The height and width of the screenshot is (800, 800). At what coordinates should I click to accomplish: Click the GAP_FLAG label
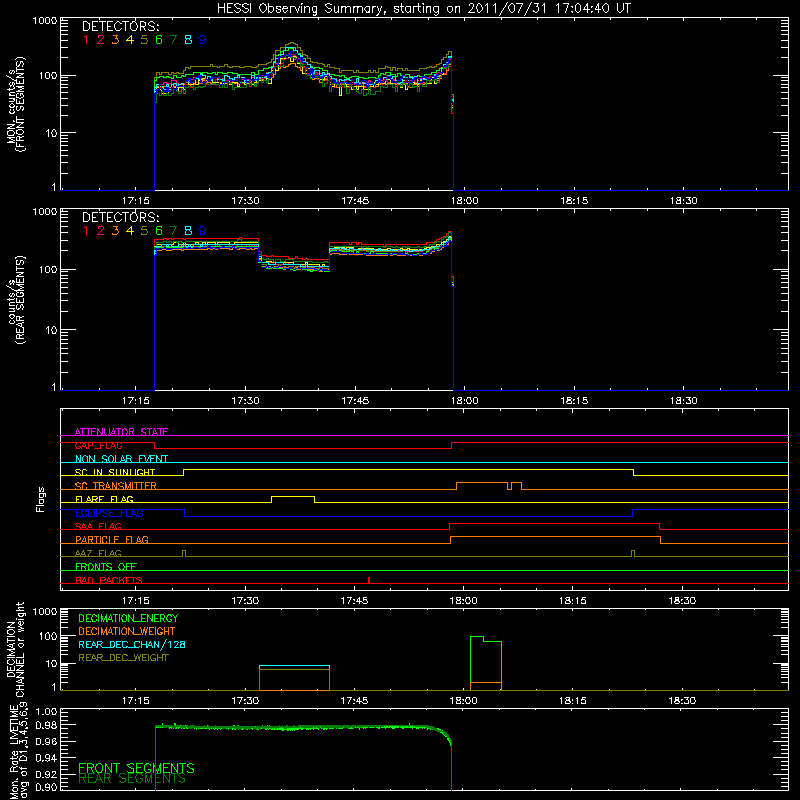click(98, 445)
